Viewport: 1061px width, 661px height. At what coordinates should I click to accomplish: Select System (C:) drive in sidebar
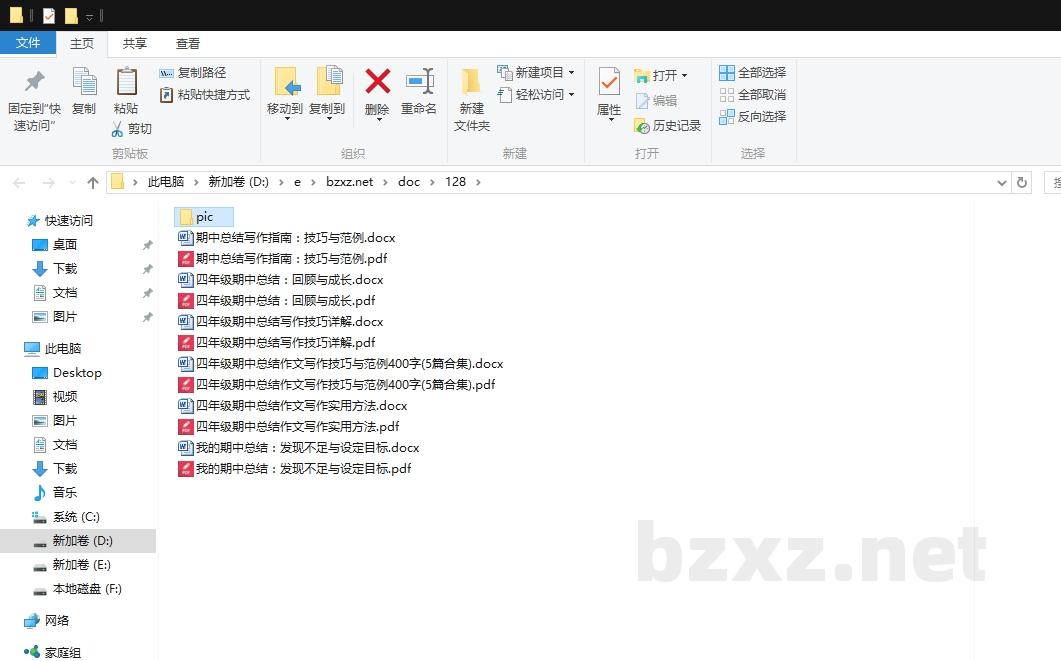[76, 517]
